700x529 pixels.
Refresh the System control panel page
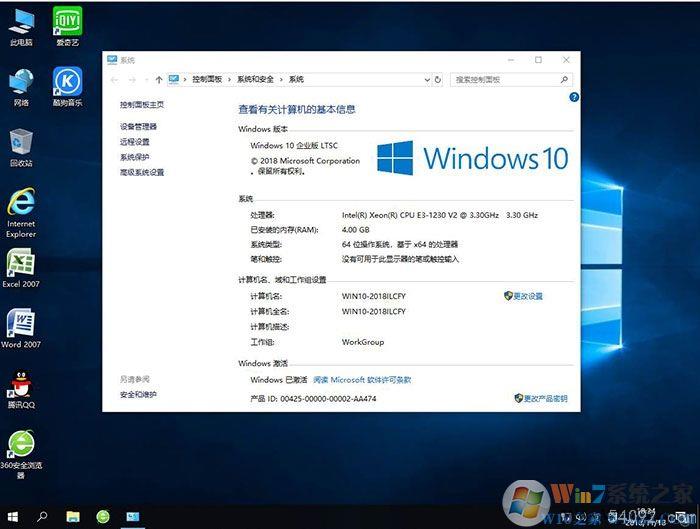(x=437, y=79)
